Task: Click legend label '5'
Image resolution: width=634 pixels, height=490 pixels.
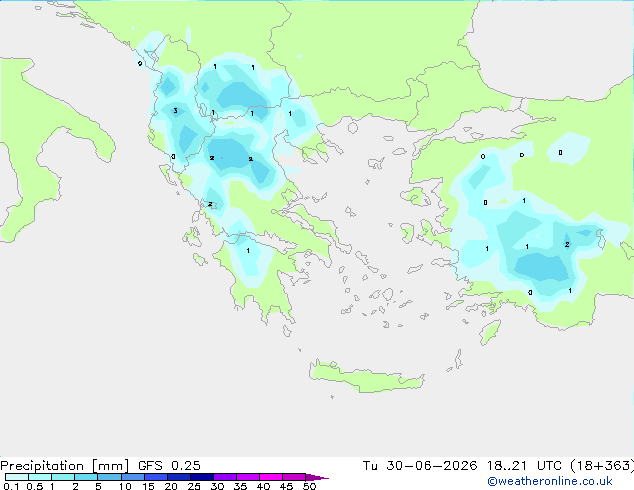Action: click(x=98, y=486)
